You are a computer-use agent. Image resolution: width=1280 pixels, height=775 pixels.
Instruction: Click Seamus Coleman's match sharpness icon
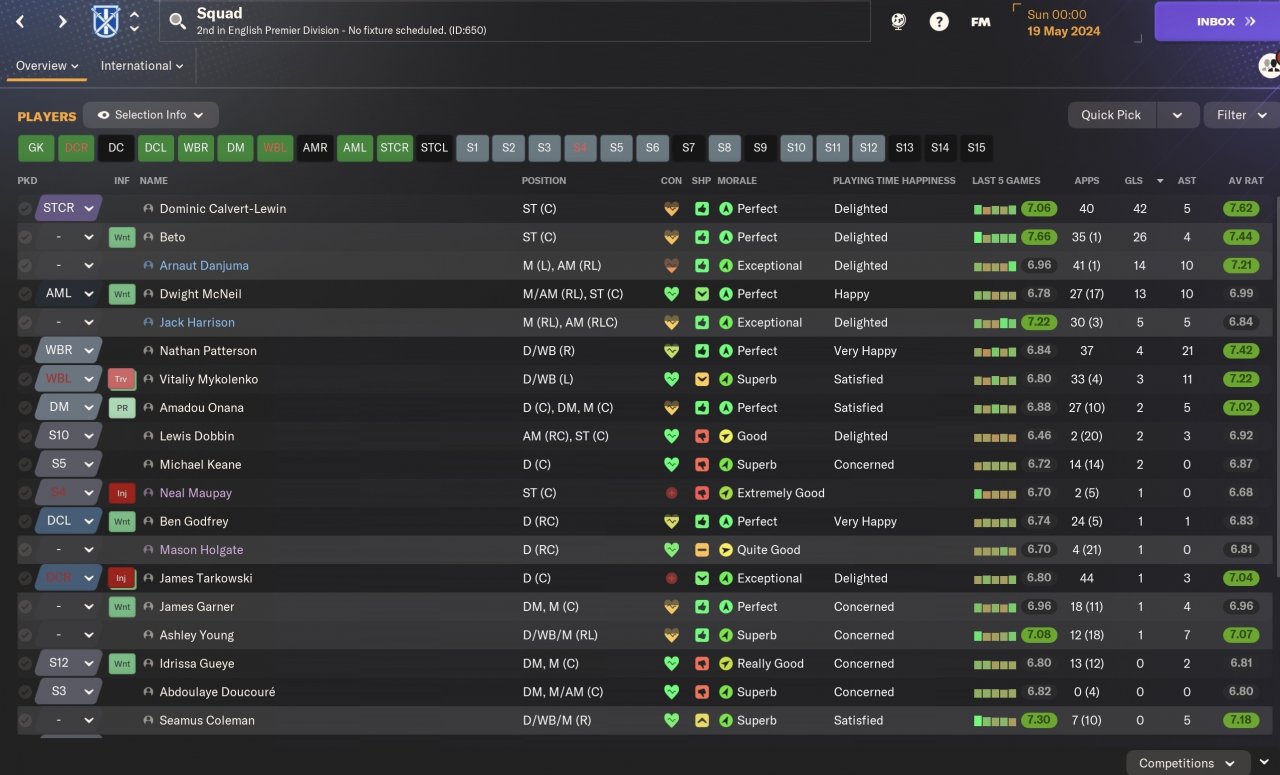coord(703,720)
